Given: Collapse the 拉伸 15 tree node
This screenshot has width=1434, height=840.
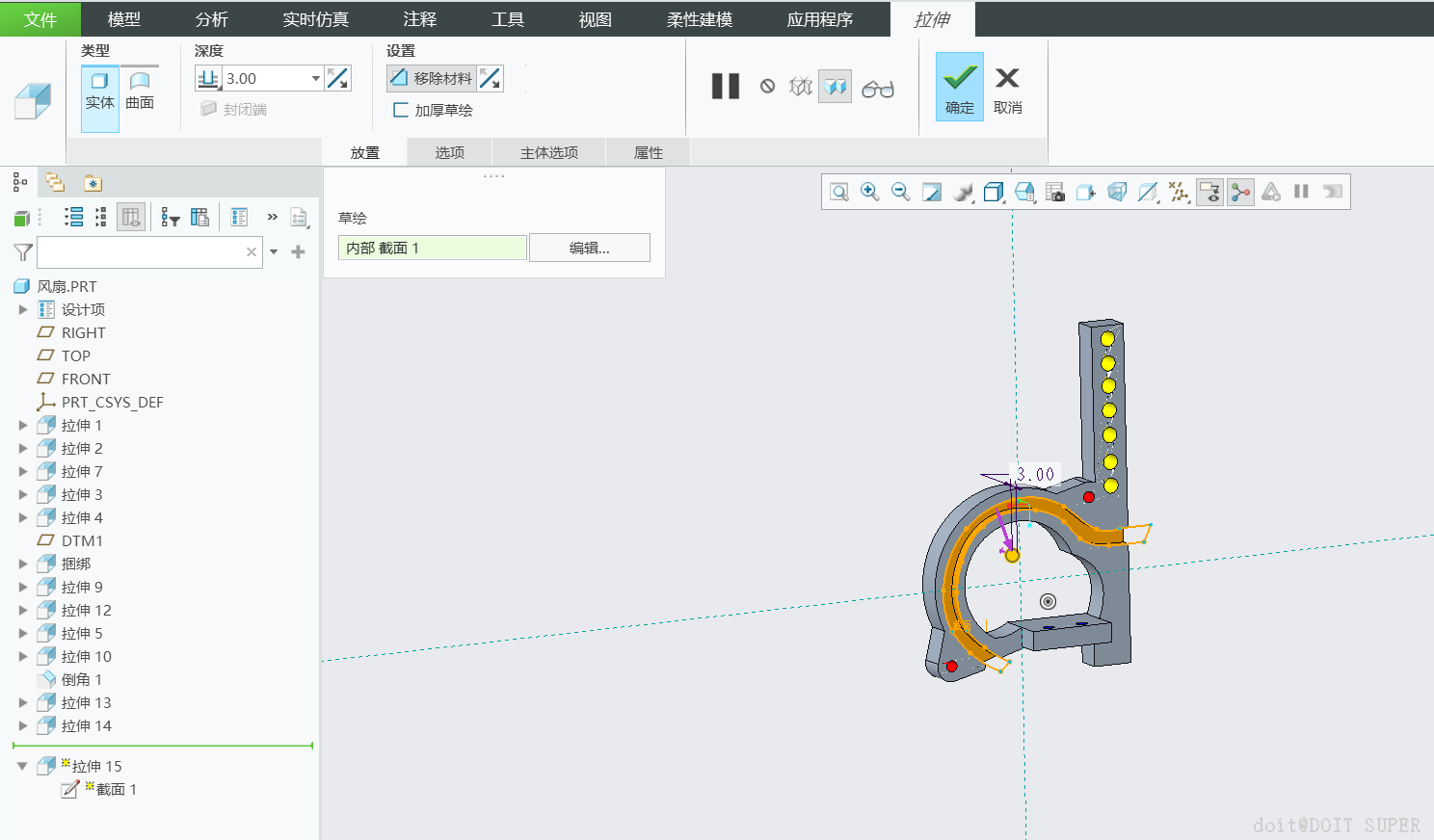Looking at the screenshot, I should point(22,767).
